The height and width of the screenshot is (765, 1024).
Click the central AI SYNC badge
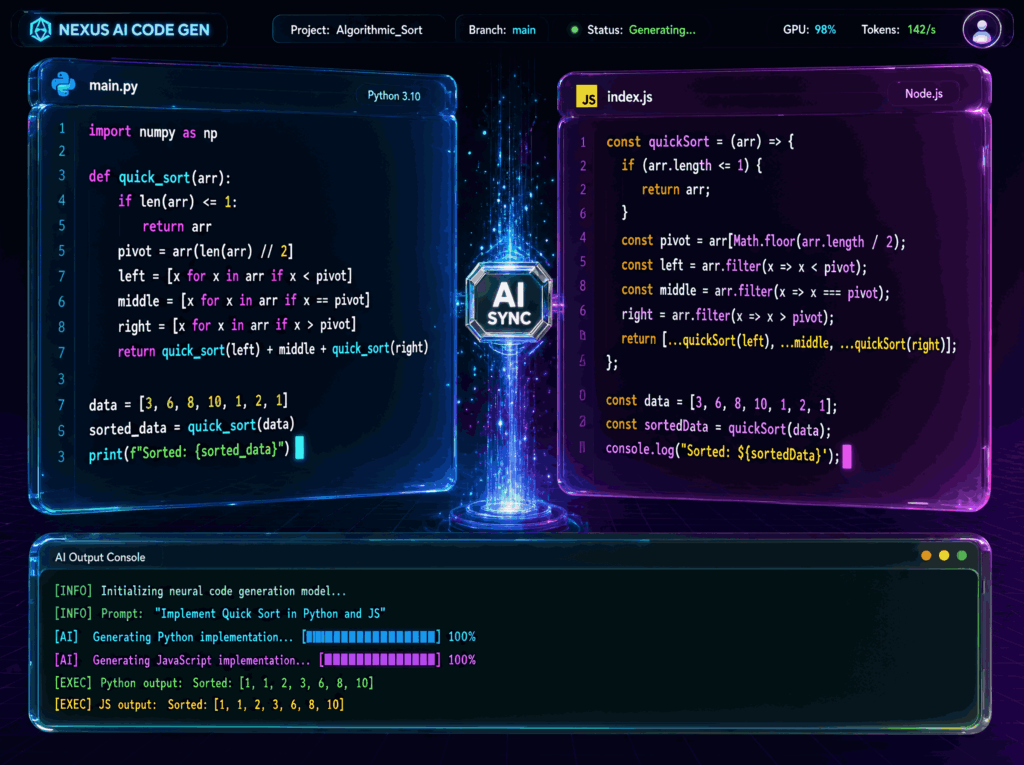pos(509,304)
